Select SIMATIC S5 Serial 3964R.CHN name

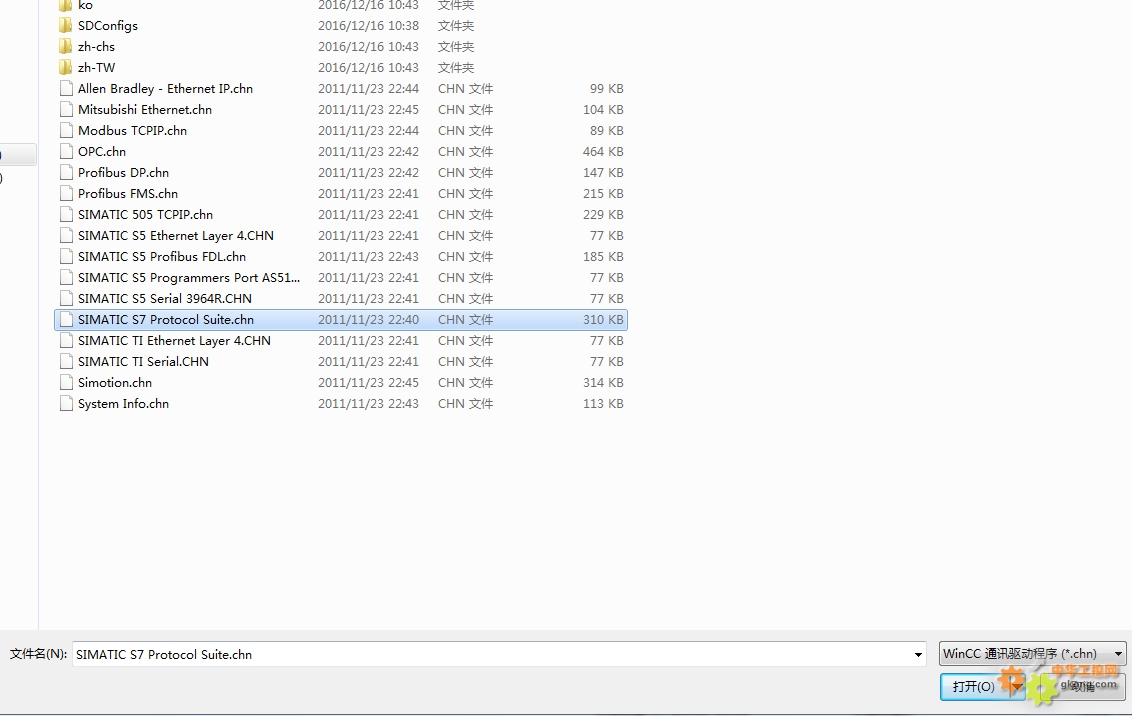pos(165,298)
